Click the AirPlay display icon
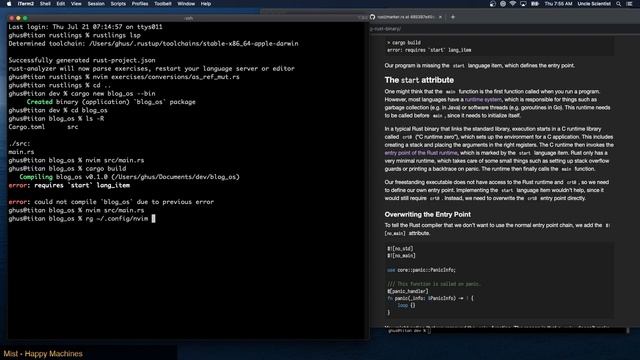Viewport: 640px width, 360px height. (523, 4)
